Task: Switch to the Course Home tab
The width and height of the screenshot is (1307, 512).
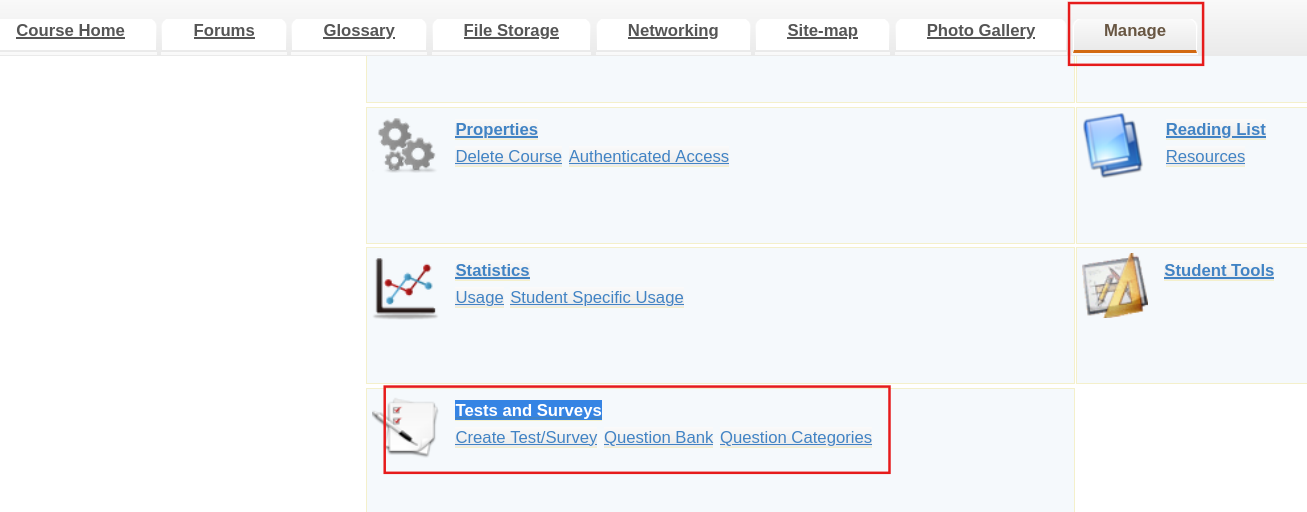Action: pos(70,31)
